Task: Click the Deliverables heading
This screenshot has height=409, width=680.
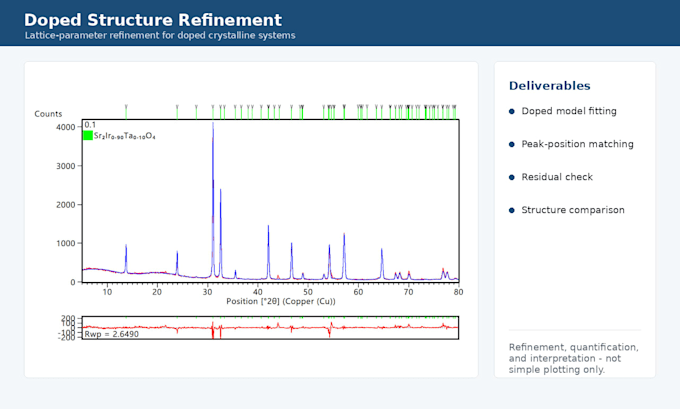Action: click(549, 86)
